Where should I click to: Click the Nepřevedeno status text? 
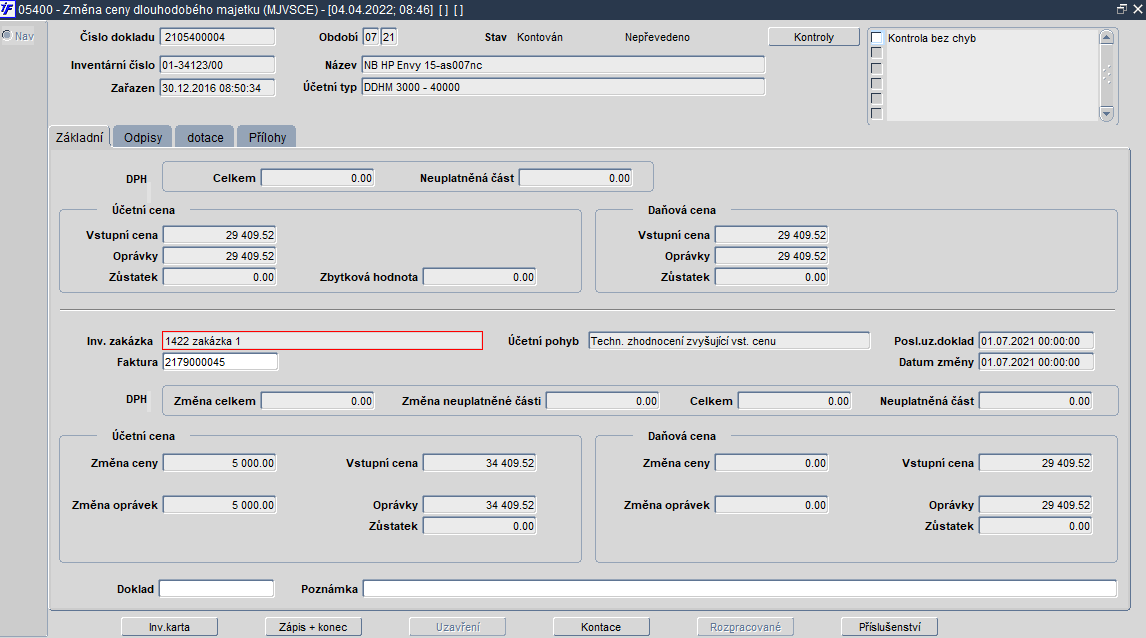657,37
